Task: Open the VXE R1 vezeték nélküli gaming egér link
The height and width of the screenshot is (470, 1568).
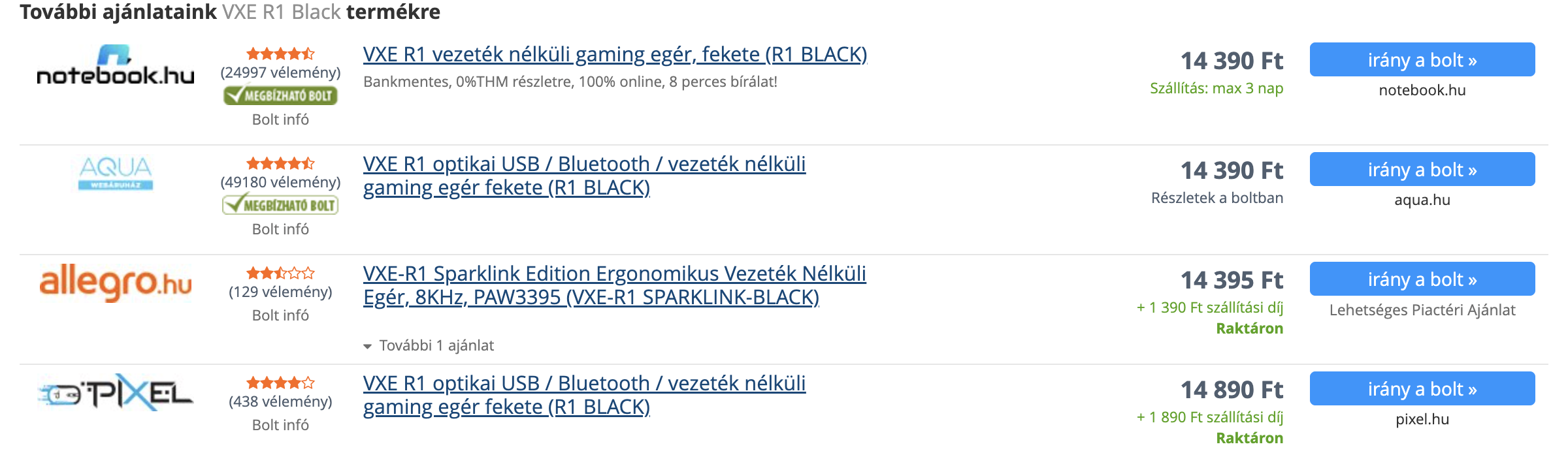Action: [x=615, y=54]
